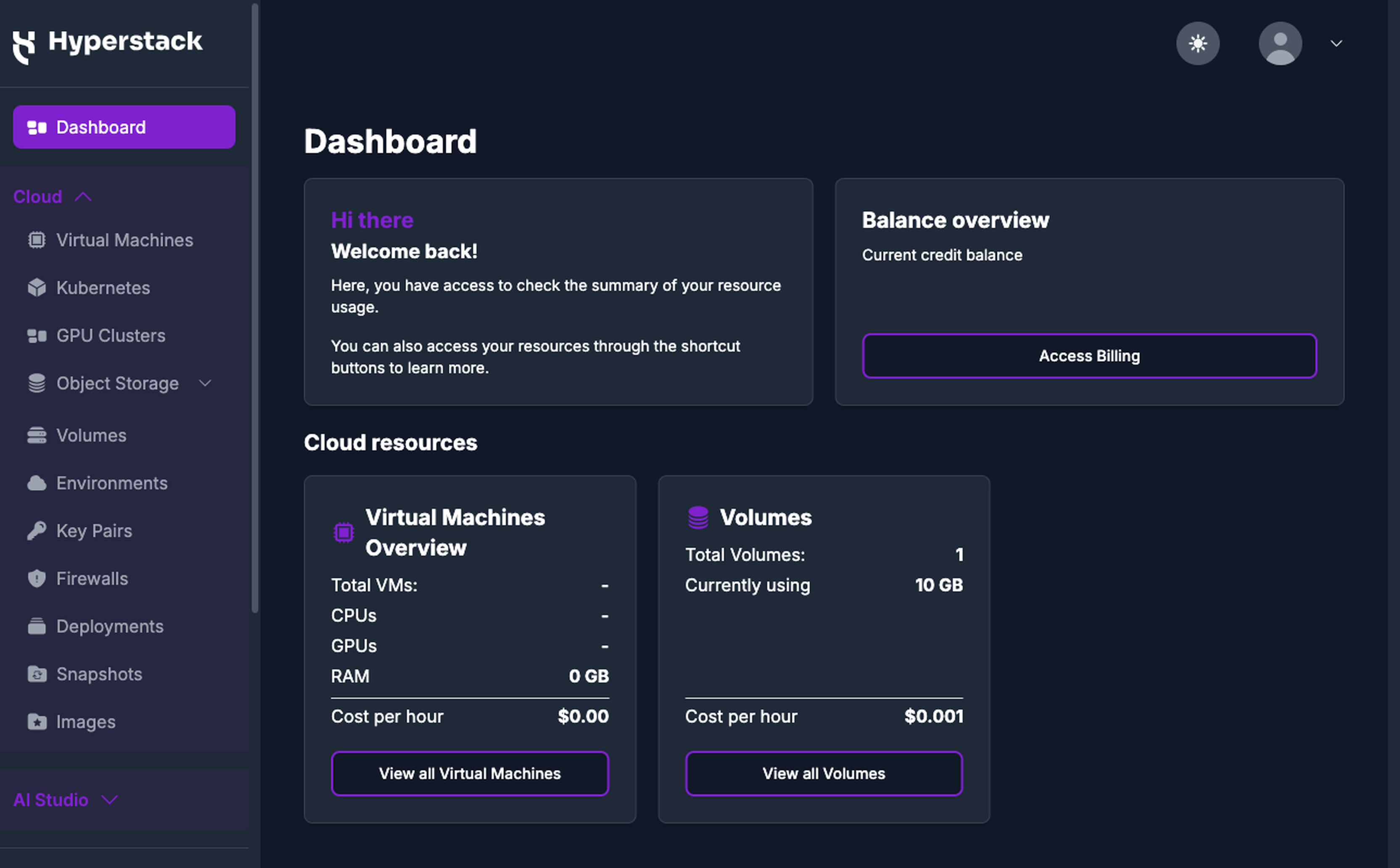
Task: Open Deployments in sidebar
Action: coord(110,626)
